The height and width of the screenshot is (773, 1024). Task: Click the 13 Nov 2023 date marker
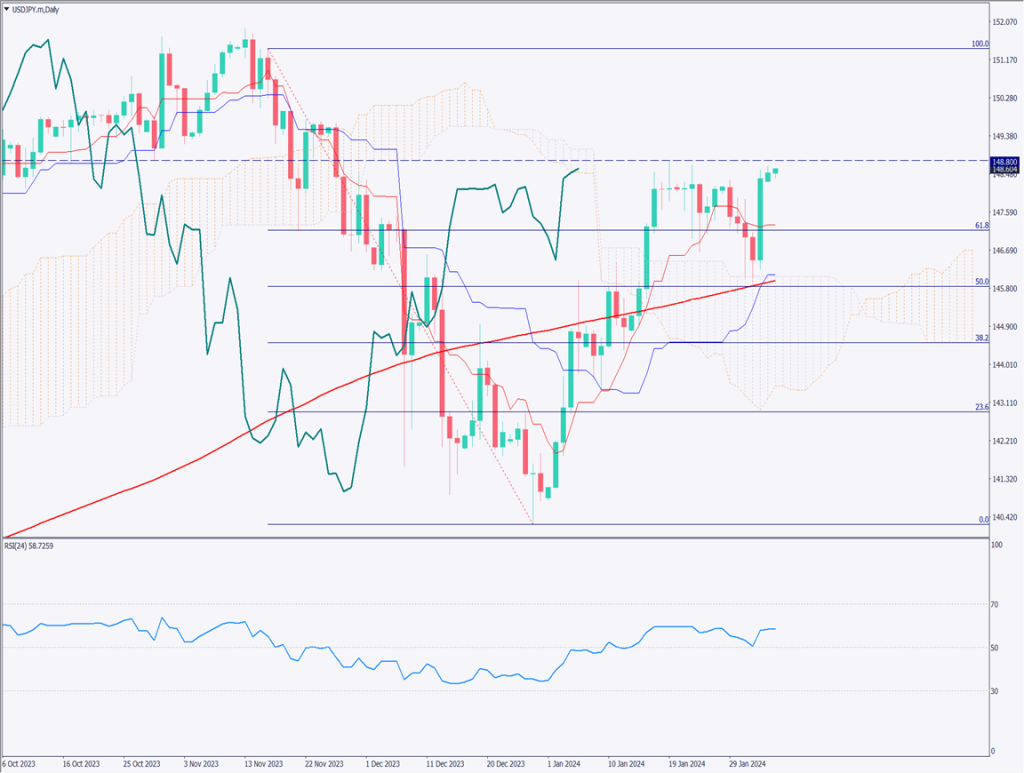(262, 763)
